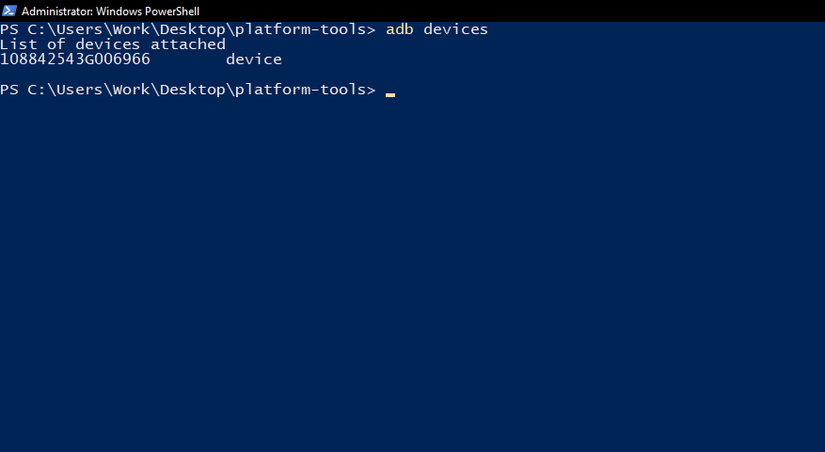This screenshot has height=452, width=825.
Task: Click the word "attached" in the output
Action: coord(188,44)
